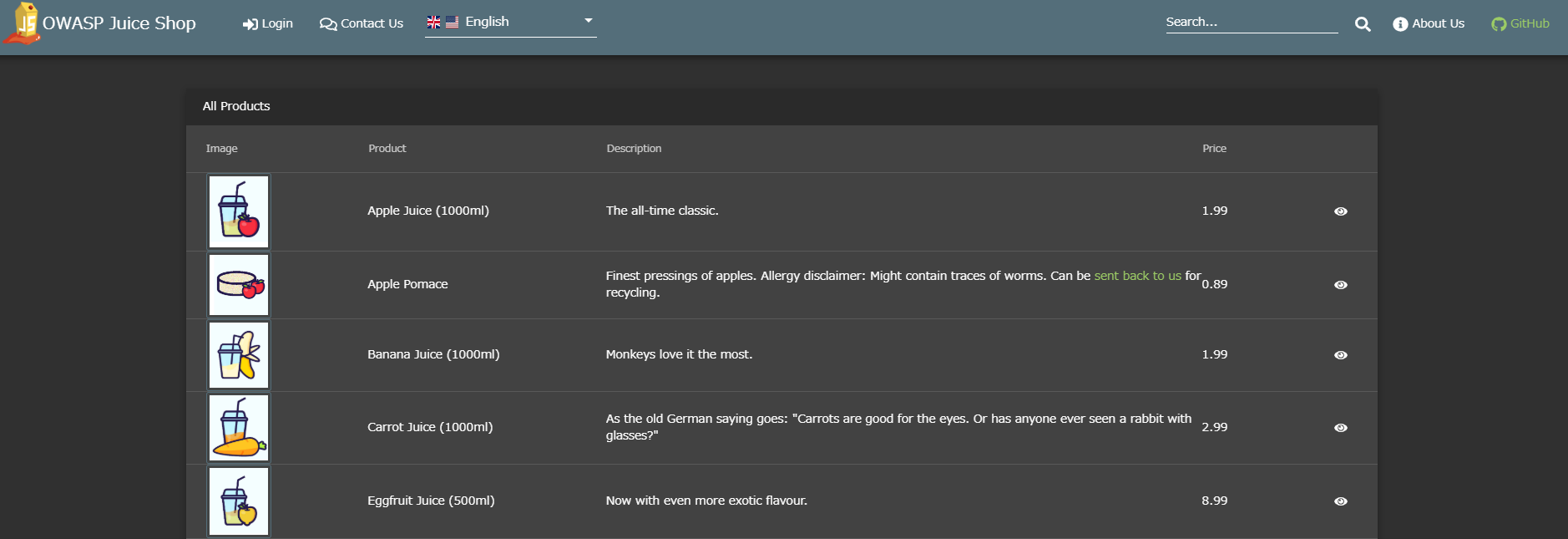Click the Apple Juice product thumbnail
Viewport: 1568px width, 539px height.
[239, 211]
